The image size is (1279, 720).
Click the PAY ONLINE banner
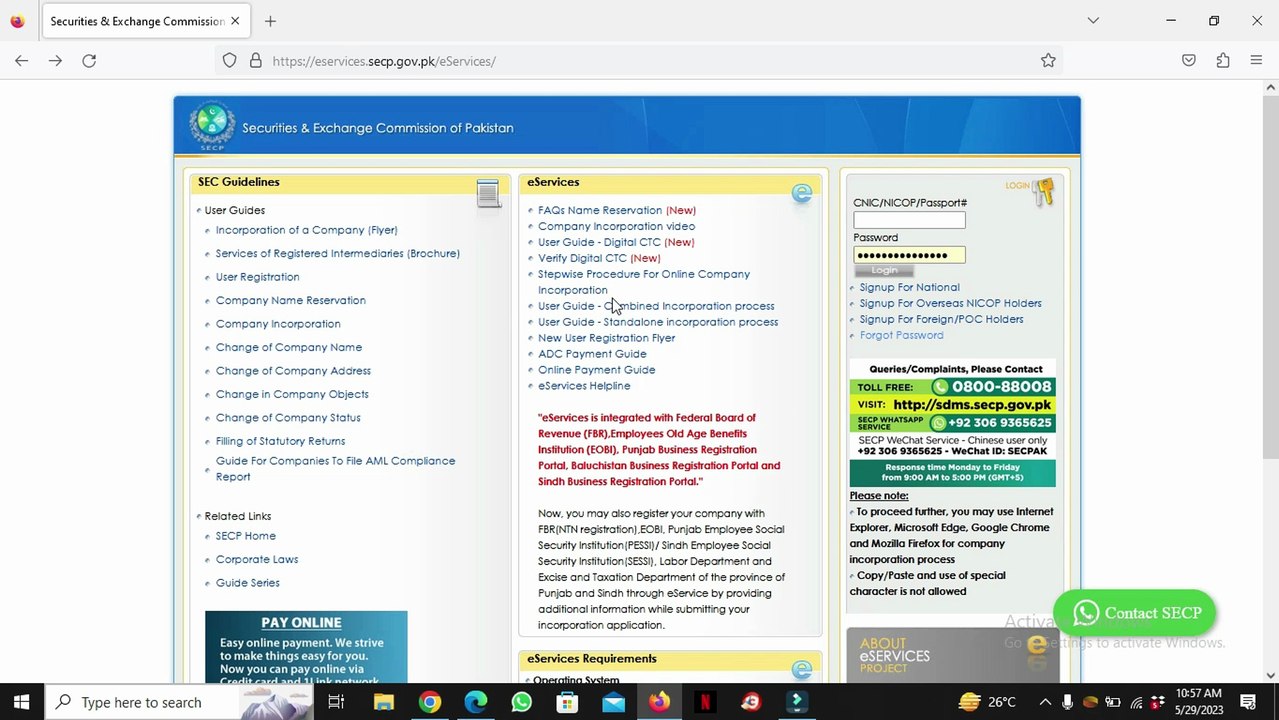pos(306,647)
